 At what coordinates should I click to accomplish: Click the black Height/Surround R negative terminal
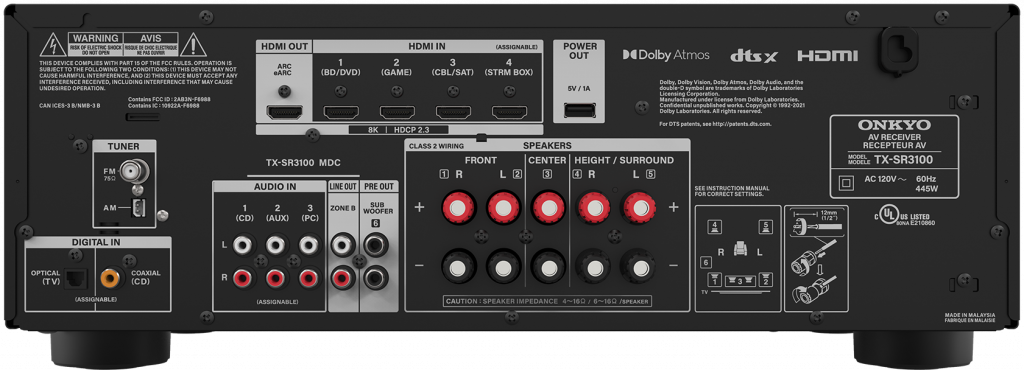(594, 267)
